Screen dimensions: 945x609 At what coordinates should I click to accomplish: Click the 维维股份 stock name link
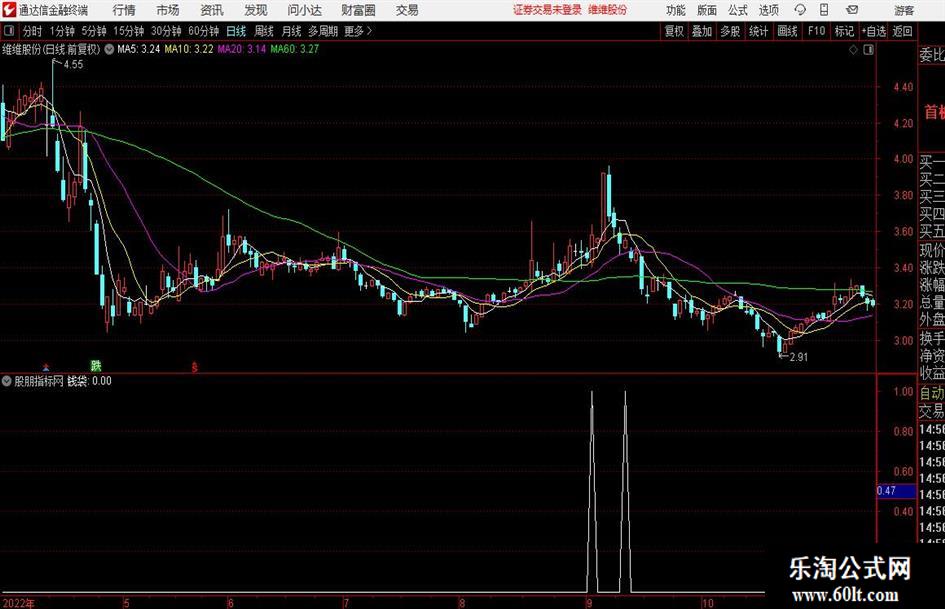click(608, 10)
